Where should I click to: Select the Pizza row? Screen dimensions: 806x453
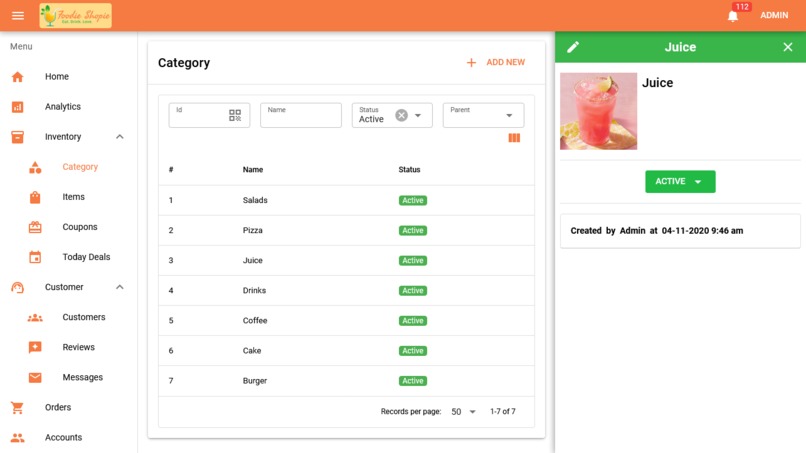(346, 230)
